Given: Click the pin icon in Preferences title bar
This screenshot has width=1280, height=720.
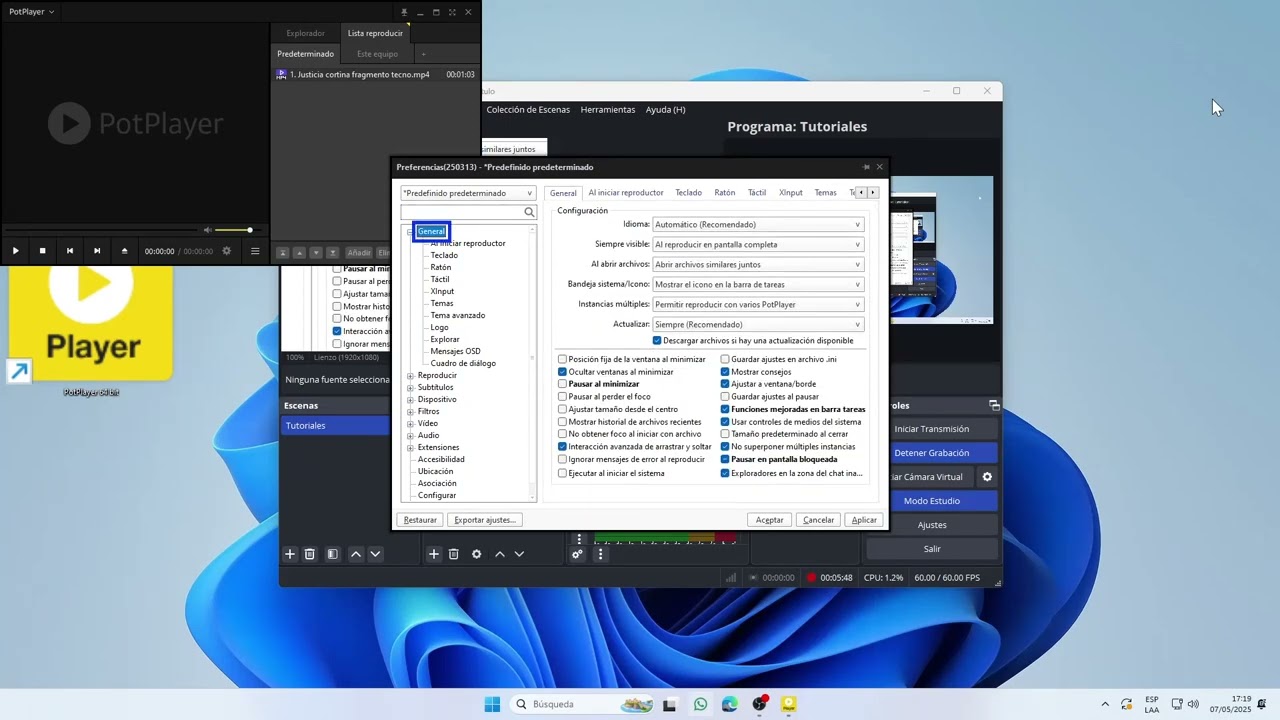Looking at the screenshot, I should [866, 167].
